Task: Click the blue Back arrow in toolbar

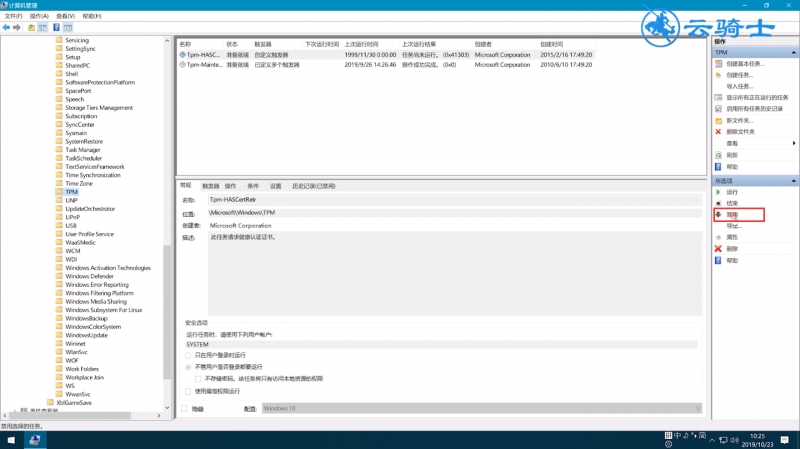Action: [x=6, y=28]
